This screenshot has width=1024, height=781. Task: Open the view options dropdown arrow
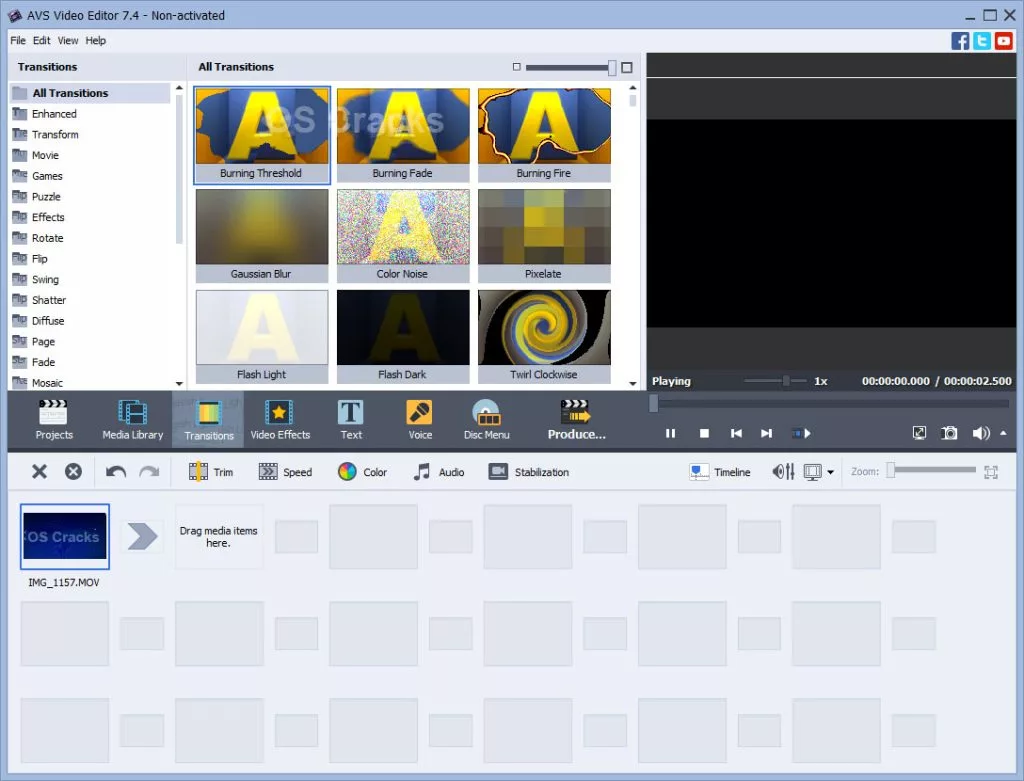click(831, 472)
